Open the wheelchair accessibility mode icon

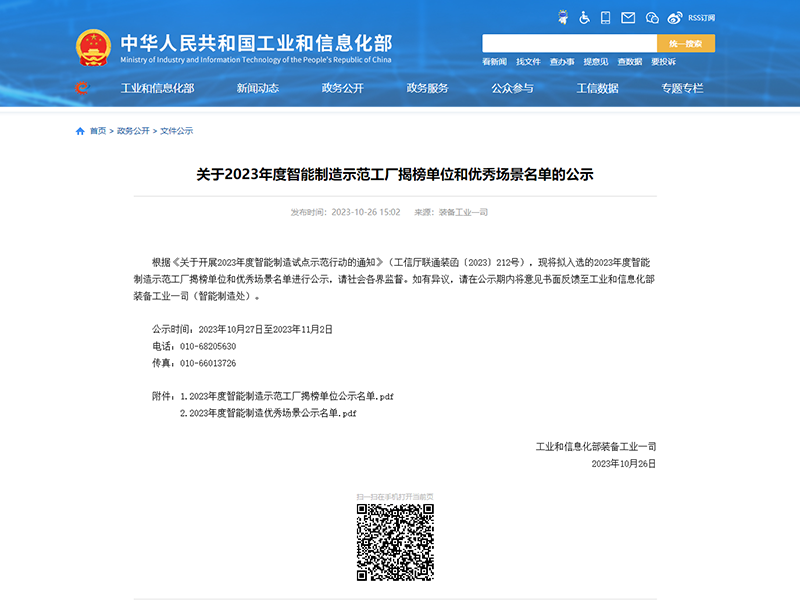(584, 18)
